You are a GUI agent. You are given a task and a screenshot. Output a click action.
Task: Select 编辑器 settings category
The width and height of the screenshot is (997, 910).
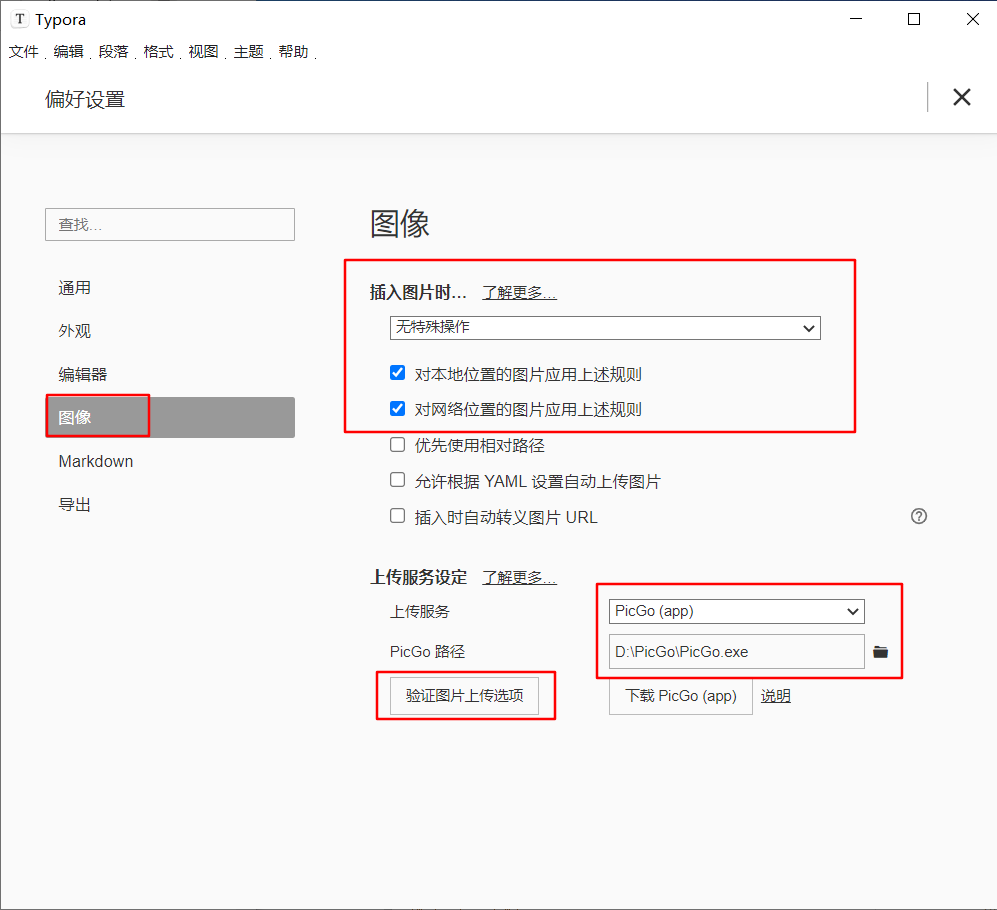(x=170, y=375)
